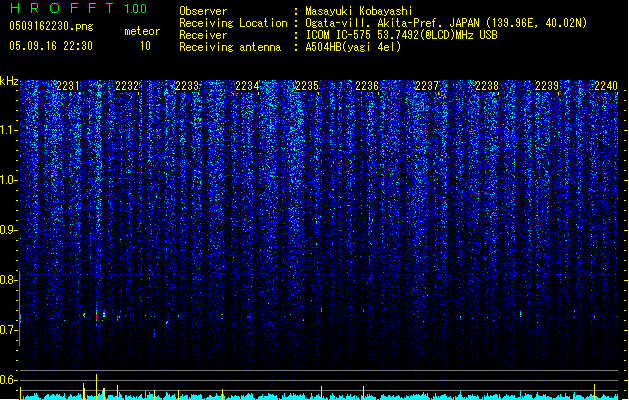
Task: Click the 2234 time marker
Action: 247,86
